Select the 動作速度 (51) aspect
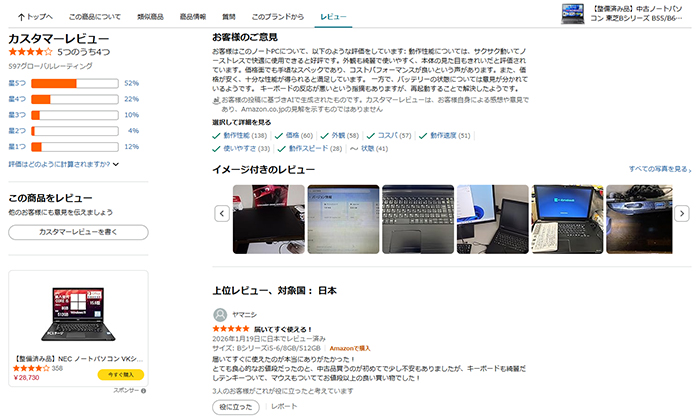This screenshot has width=700, height=420. pos(445,136)
